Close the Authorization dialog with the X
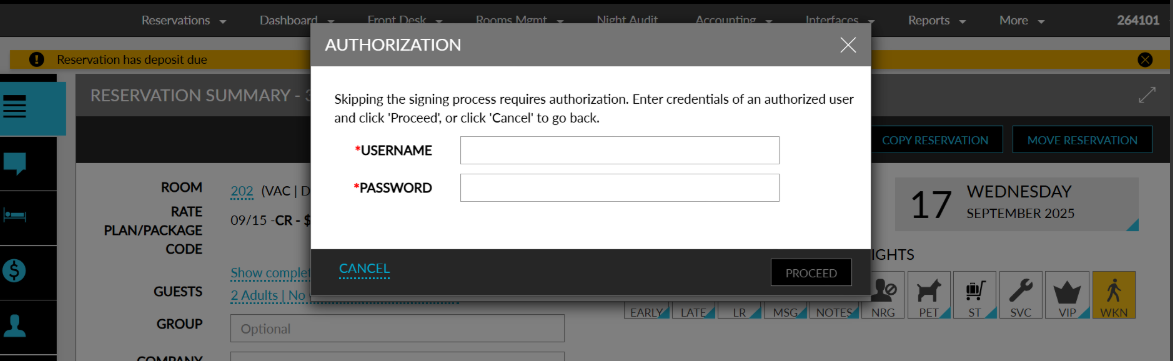Screen dimensions: 1173x361 tap(848, 45)
